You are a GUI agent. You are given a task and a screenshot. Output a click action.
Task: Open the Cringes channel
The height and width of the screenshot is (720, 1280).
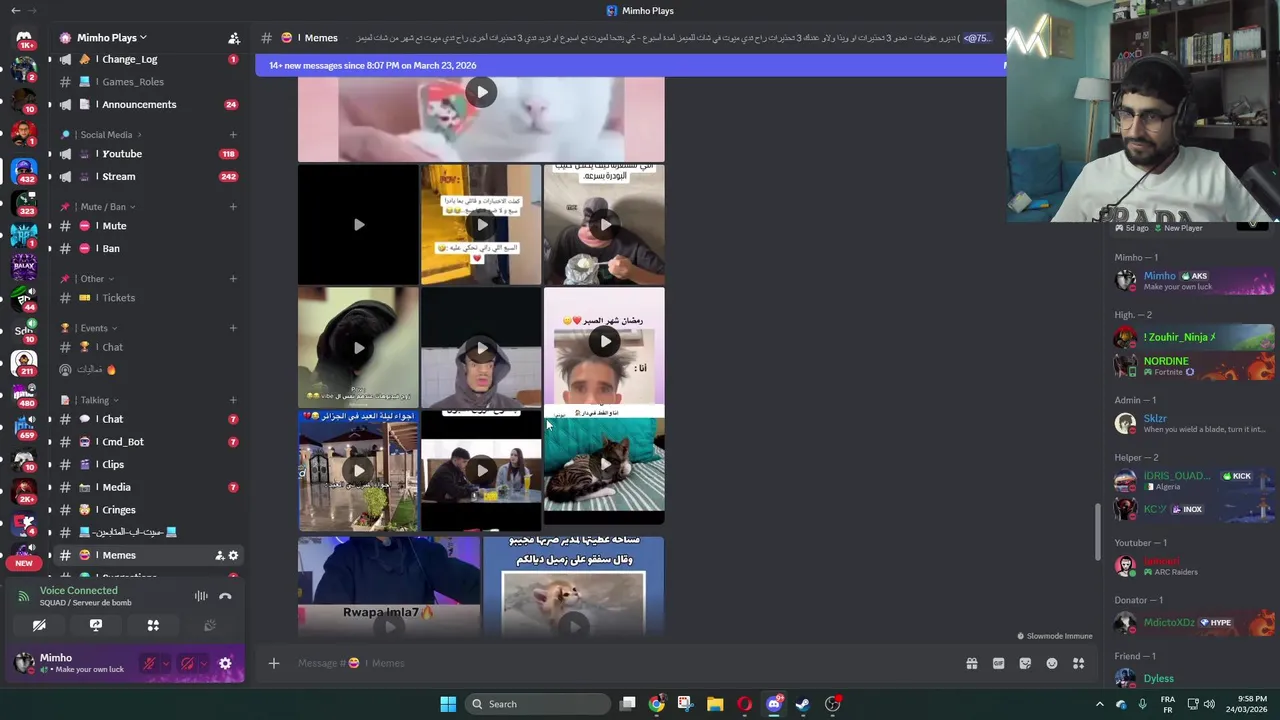(148, 510)
